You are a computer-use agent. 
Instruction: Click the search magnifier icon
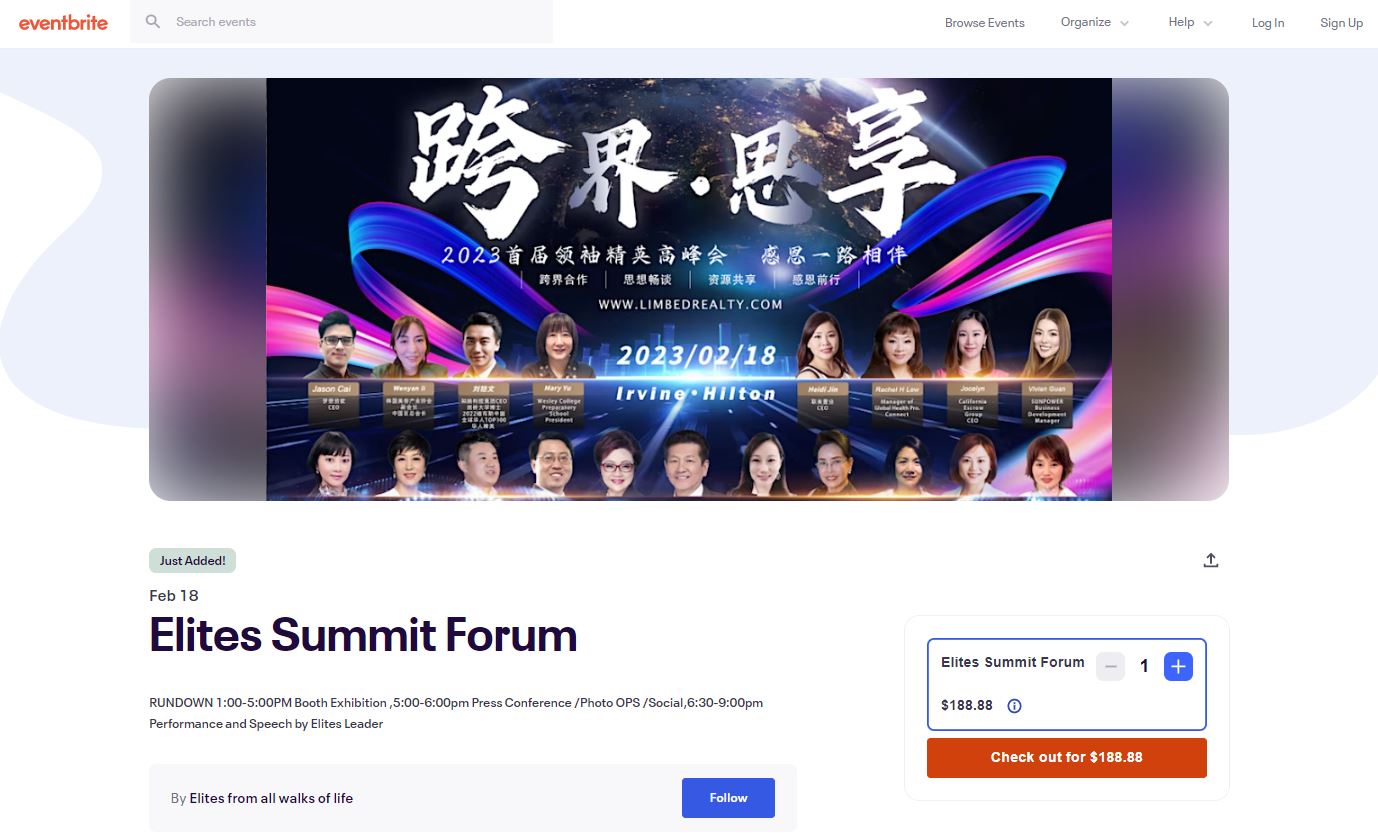[153, 21]
